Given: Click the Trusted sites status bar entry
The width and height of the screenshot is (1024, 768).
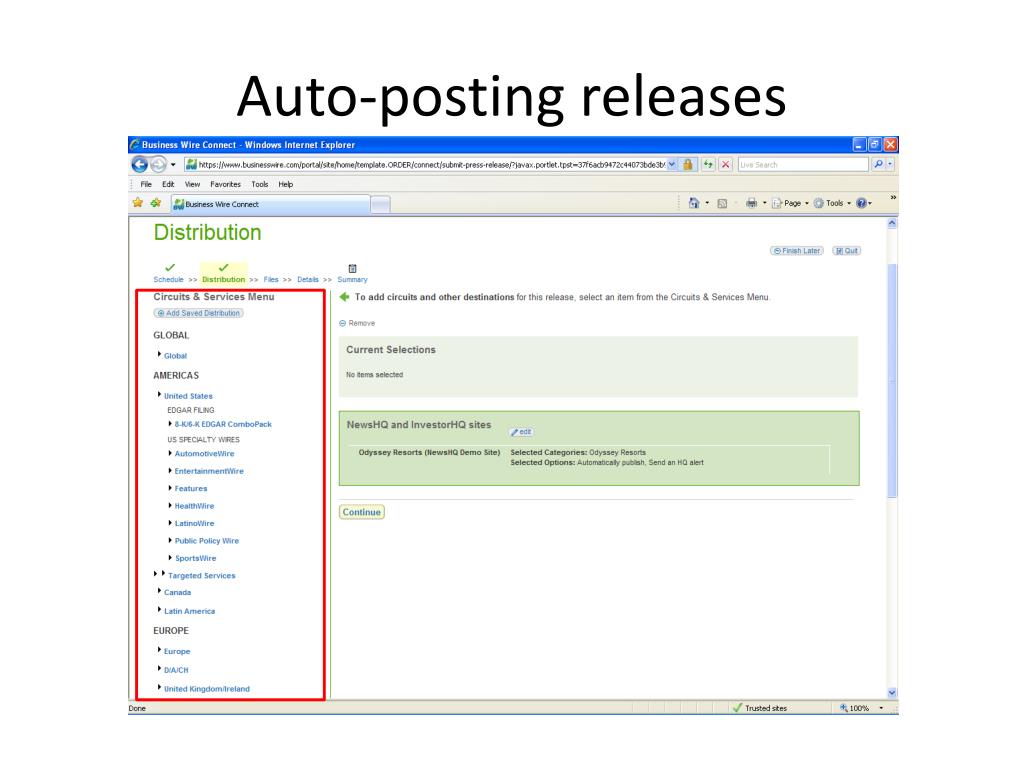Looking at the screenshot, I should click(760, 708).
